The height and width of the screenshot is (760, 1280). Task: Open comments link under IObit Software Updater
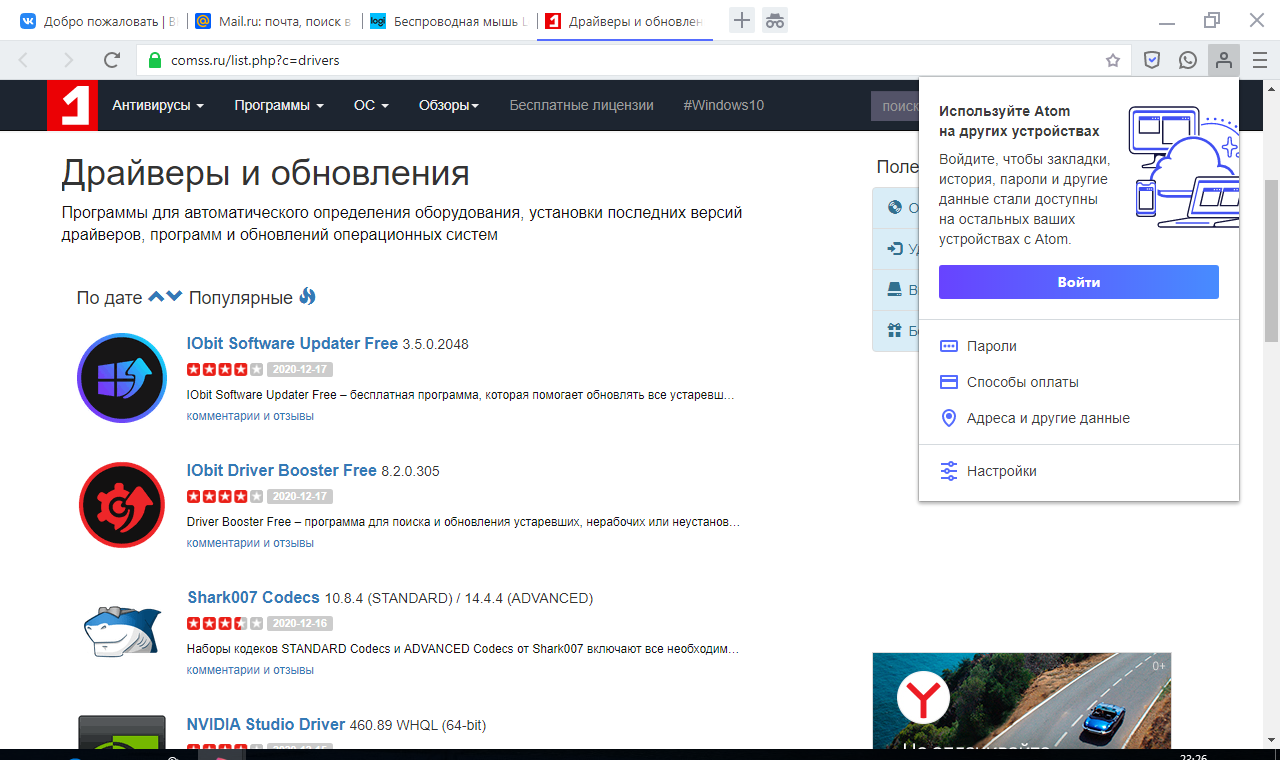click(x=250, y=416)
